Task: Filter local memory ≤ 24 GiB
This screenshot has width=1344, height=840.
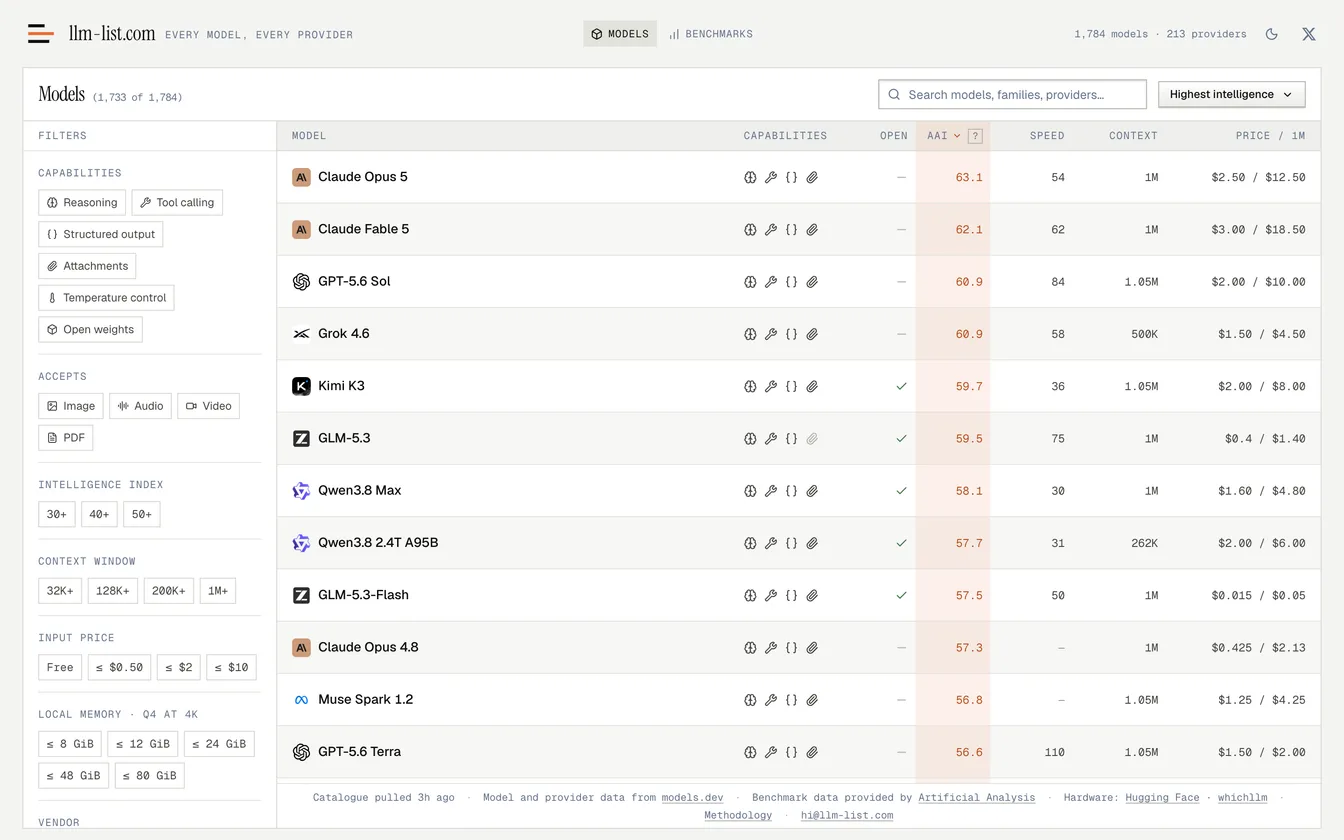Action: tap(219, 744)
